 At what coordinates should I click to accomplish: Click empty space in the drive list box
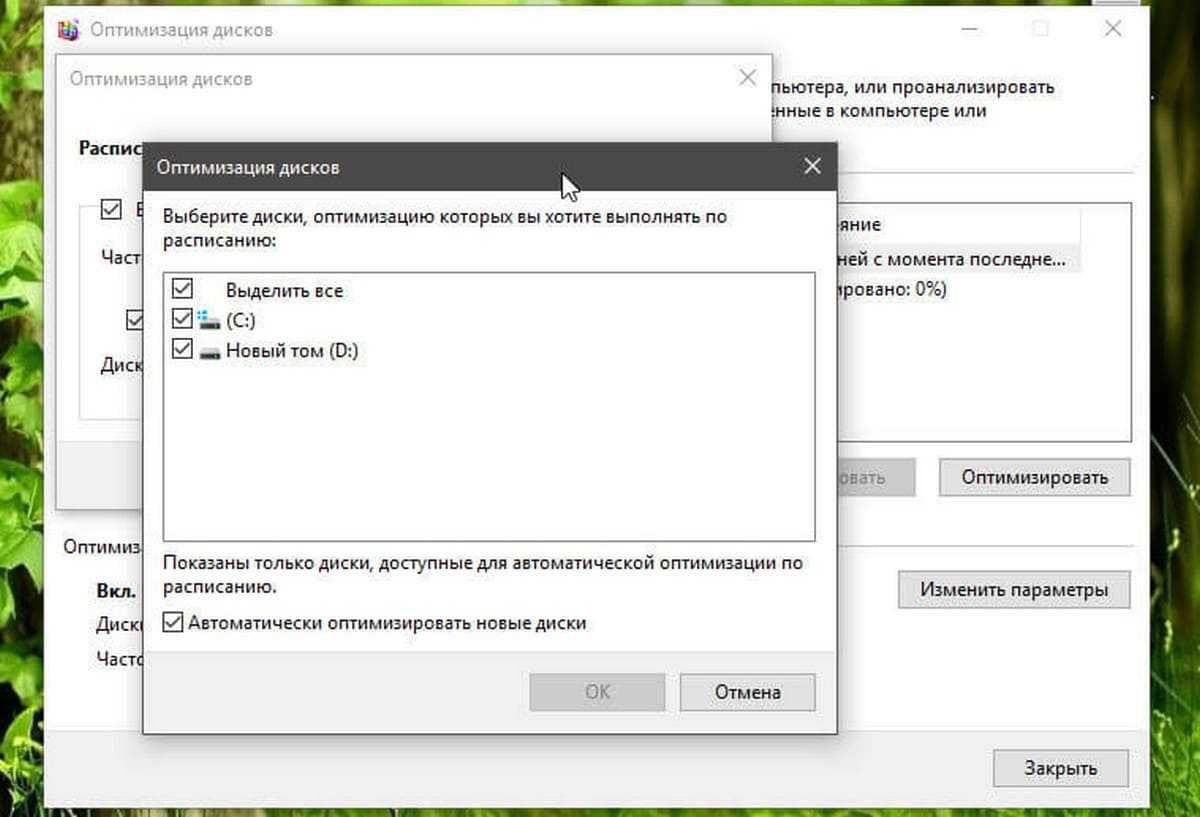click(x=488, y=450)
